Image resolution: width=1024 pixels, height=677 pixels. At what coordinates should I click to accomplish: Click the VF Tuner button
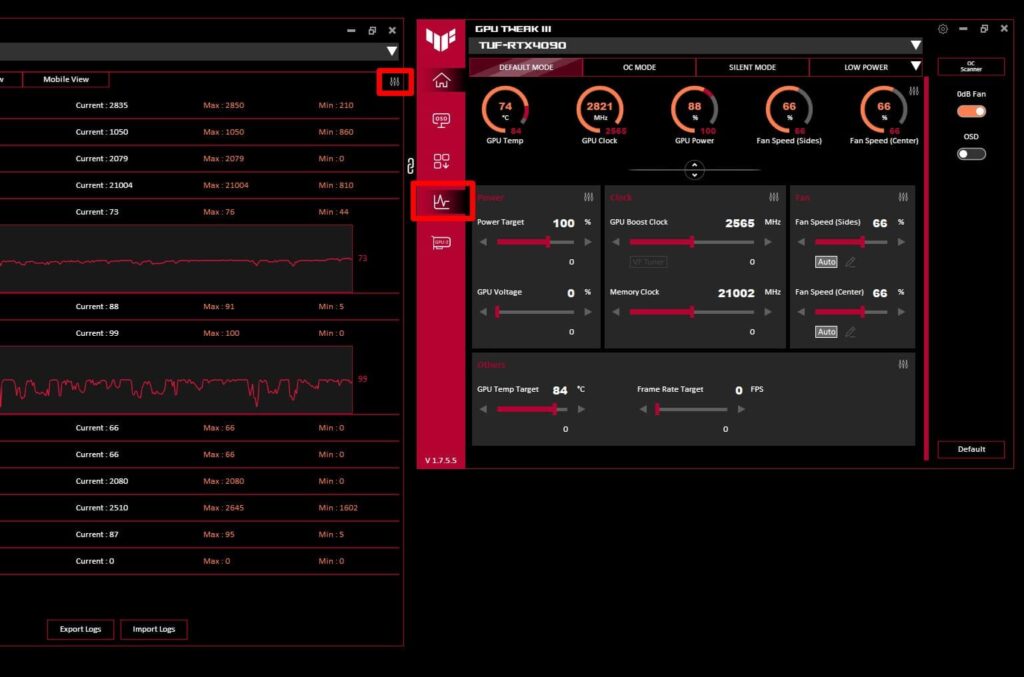click(x=648, y=262)
